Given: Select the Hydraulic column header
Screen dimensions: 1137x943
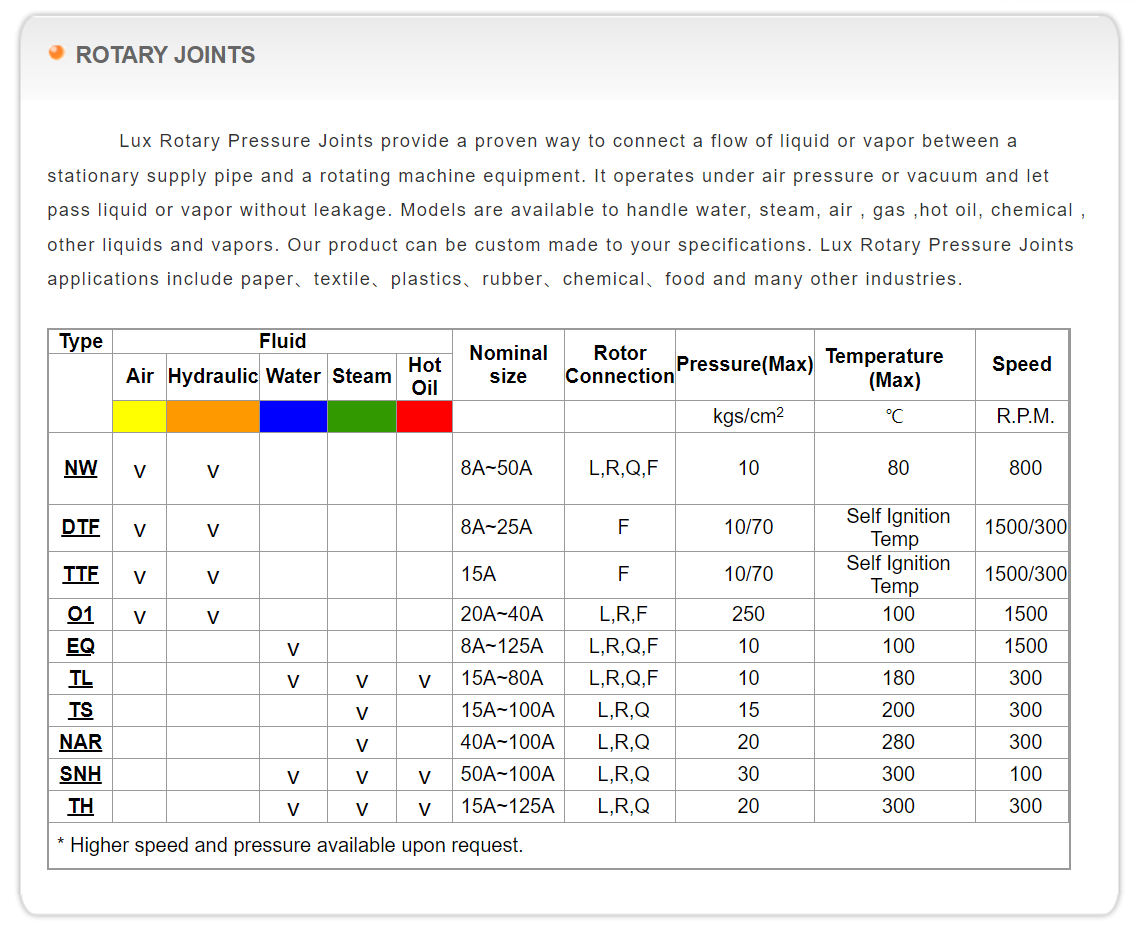Looking at the screenshot, I should tap(212, 376).
